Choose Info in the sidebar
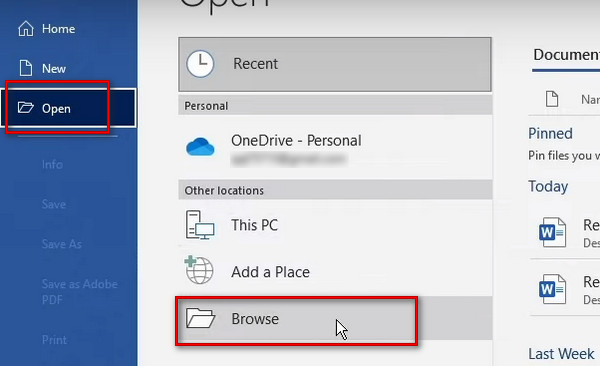 (x=52, y=165)
